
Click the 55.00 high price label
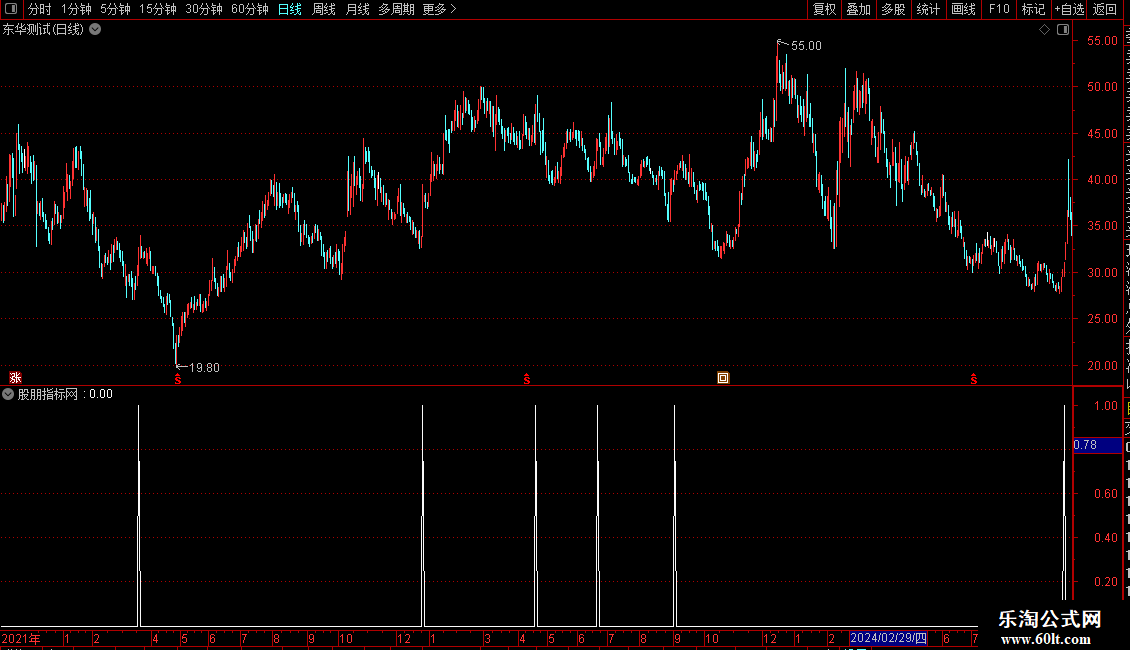point(806,45)
